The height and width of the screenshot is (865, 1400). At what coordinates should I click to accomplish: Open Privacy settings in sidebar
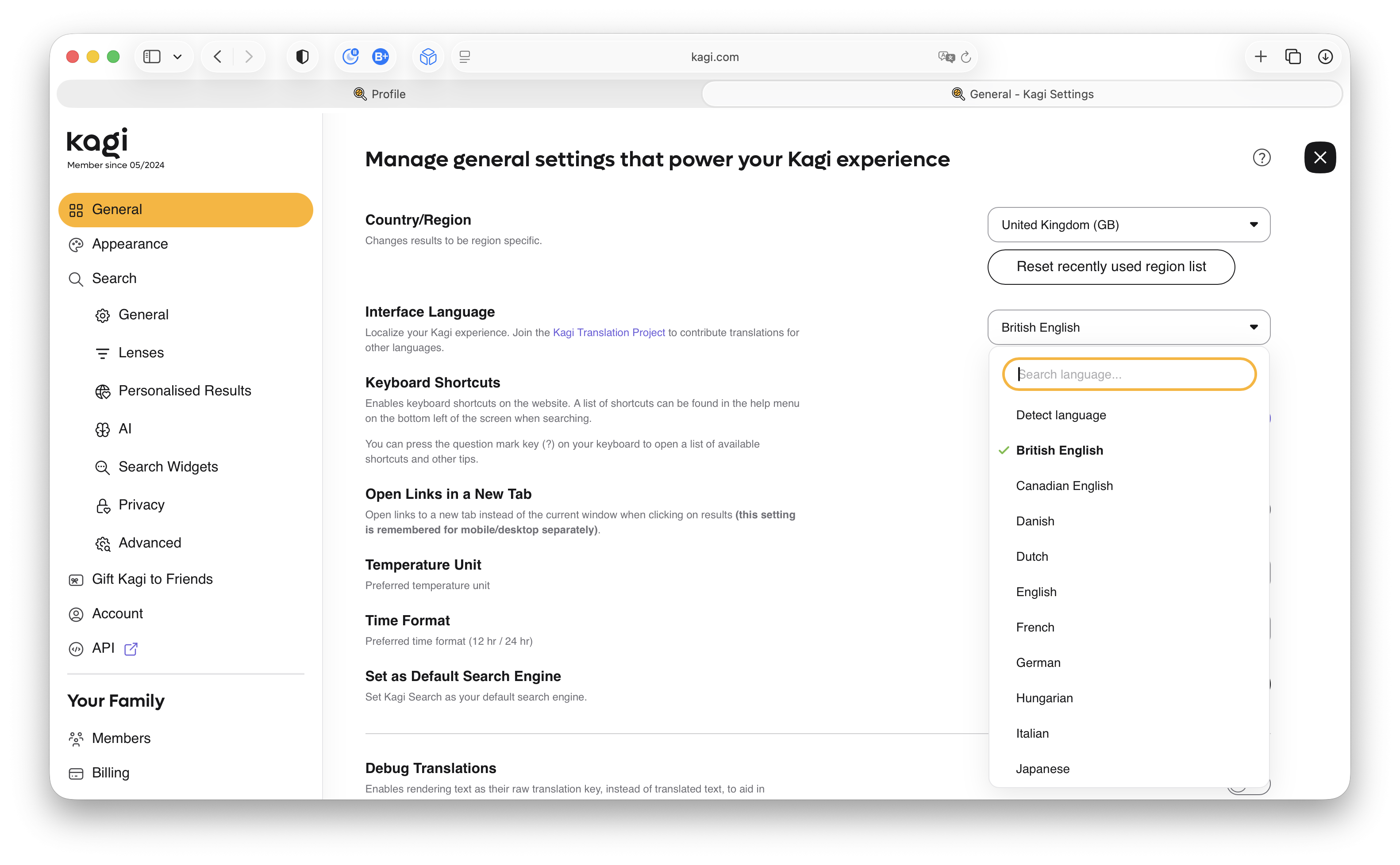[x=142, y=505]
